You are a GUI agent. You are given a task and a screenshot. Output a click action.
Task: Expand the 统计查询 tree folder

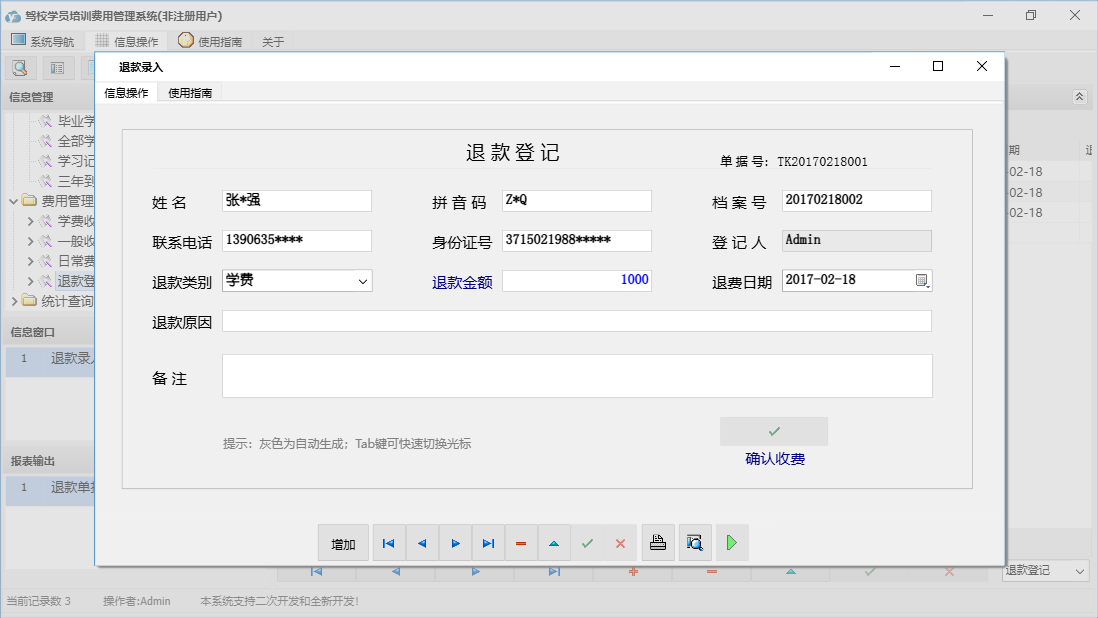14,301
